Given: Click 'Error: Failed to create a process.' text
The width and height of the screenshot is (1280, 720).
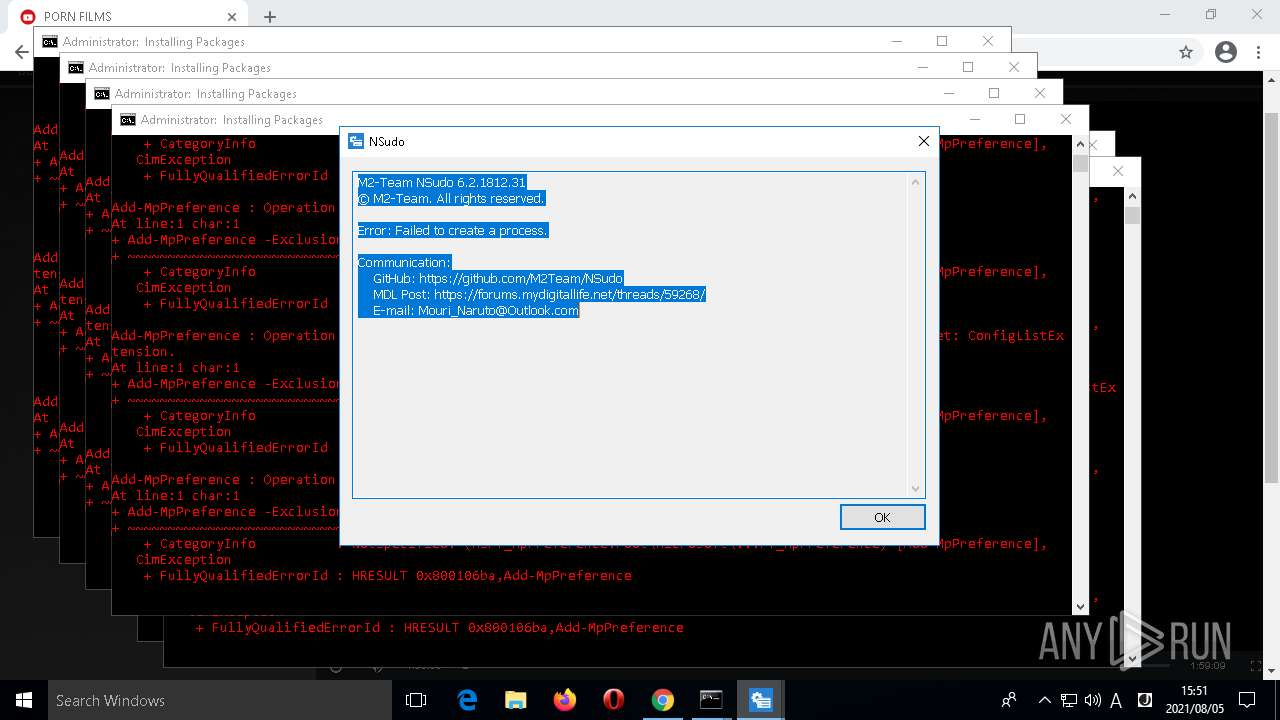Looking at the screenshot, I should pos(452,231).
